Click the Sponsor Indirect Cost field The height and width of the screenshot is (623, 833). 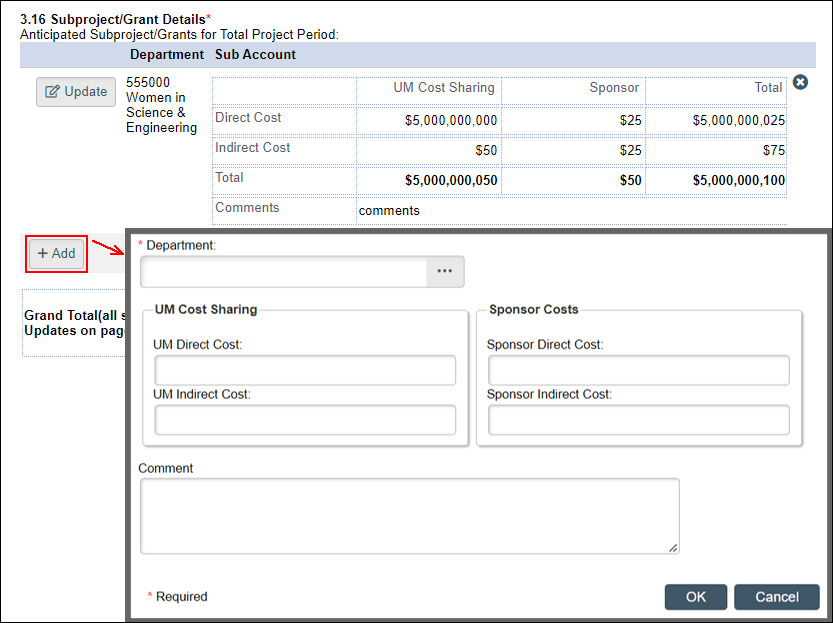639,420
